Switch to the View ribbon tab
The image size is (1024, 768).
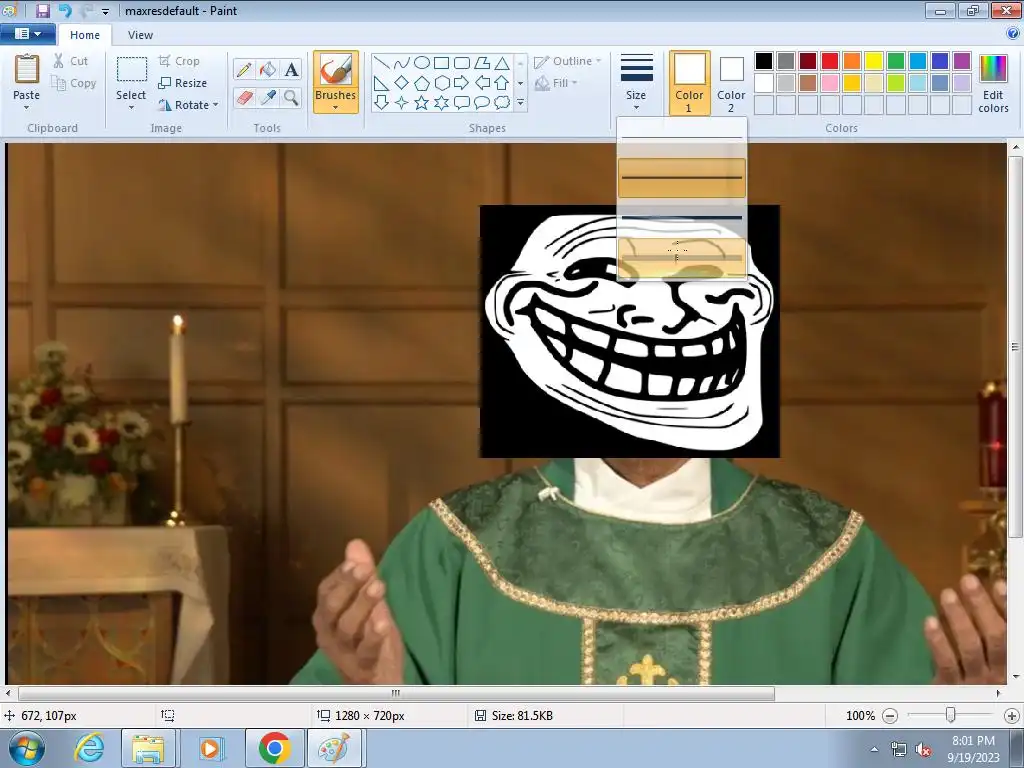click(x=140, y=35)
